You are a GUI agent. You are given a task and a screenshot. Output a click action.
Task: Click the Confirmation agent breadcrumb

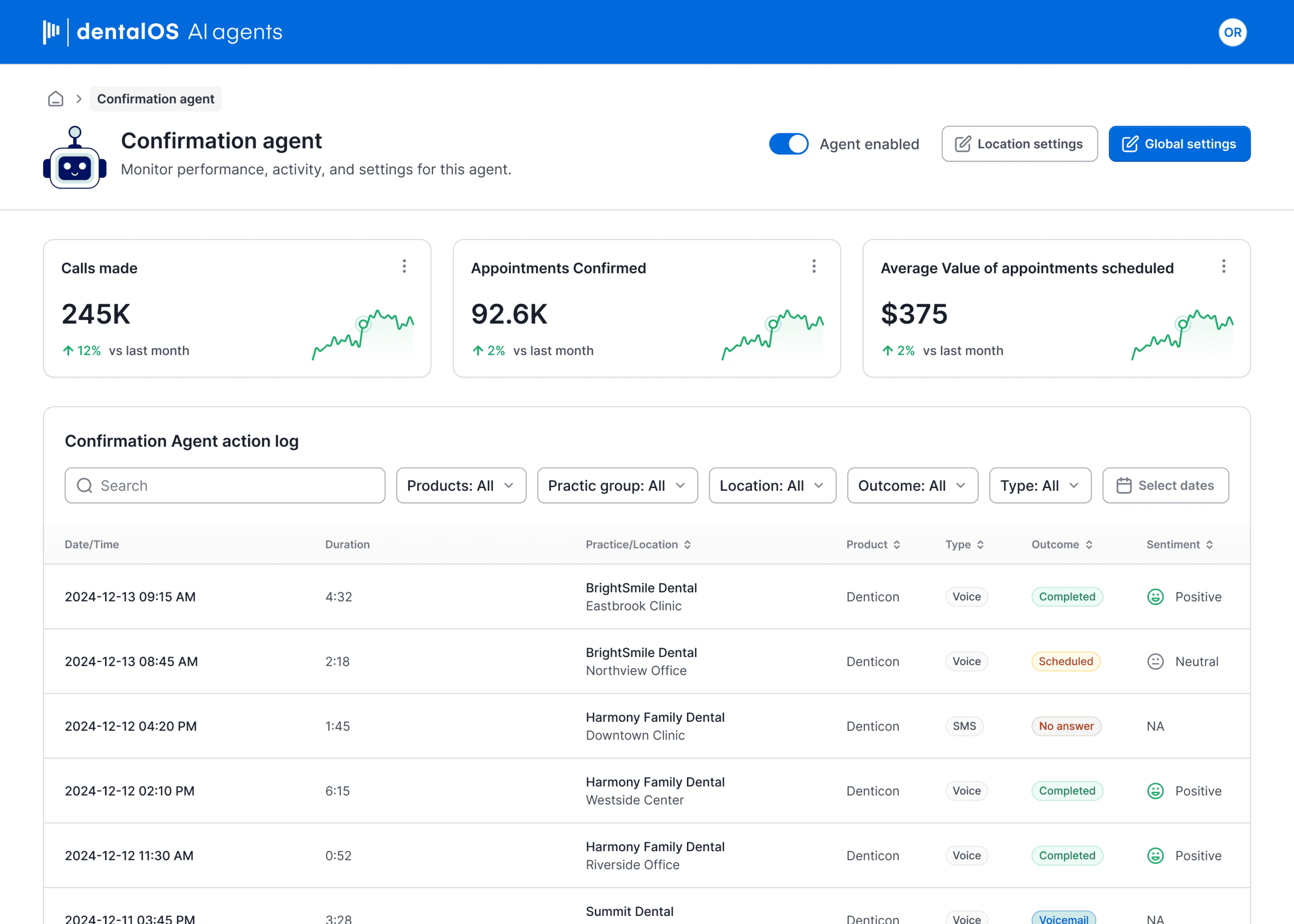click(155, 99)
